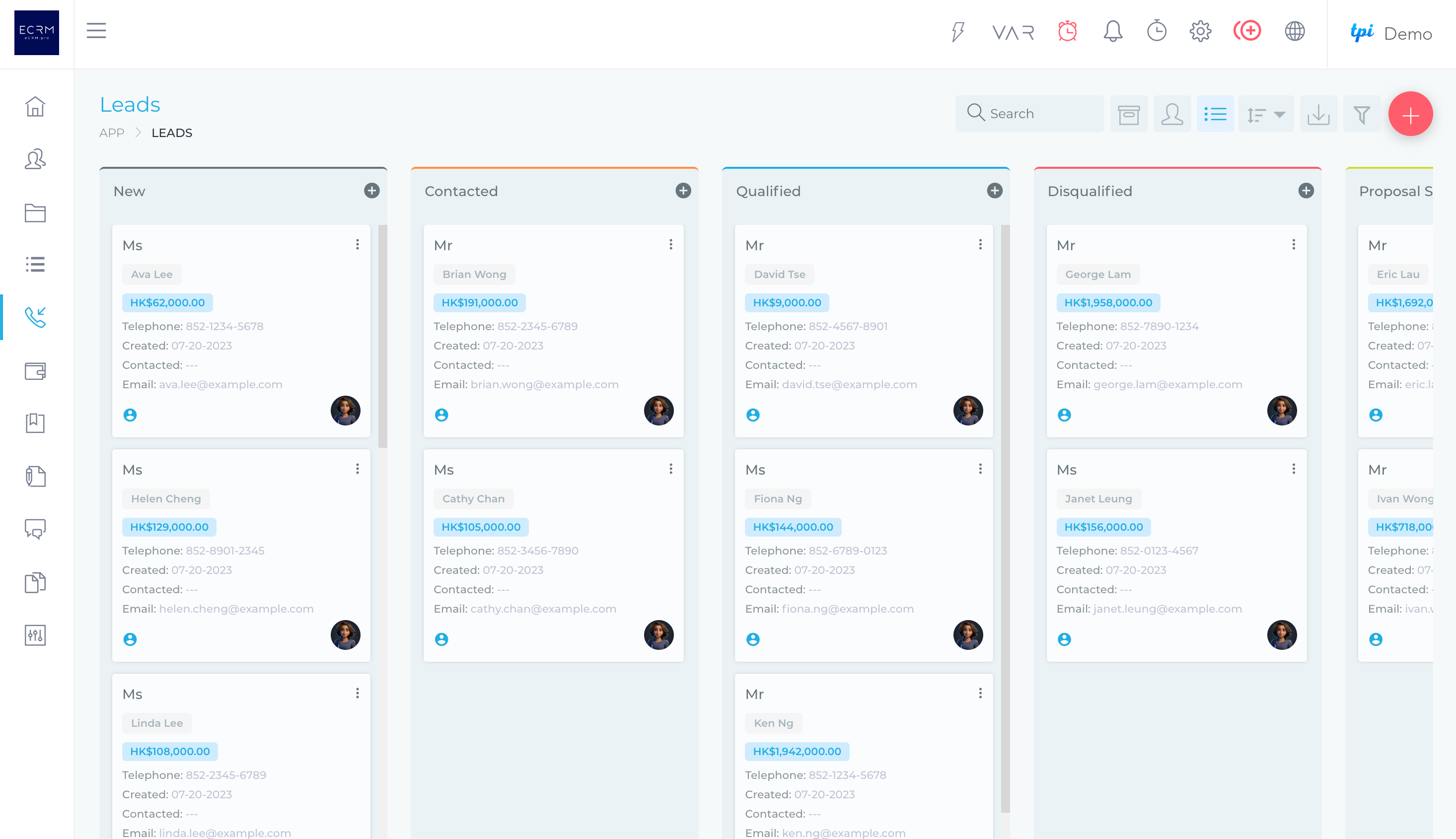Open the folder sidebar icon
Viewport: 1456px width, 839px height.
35,212
